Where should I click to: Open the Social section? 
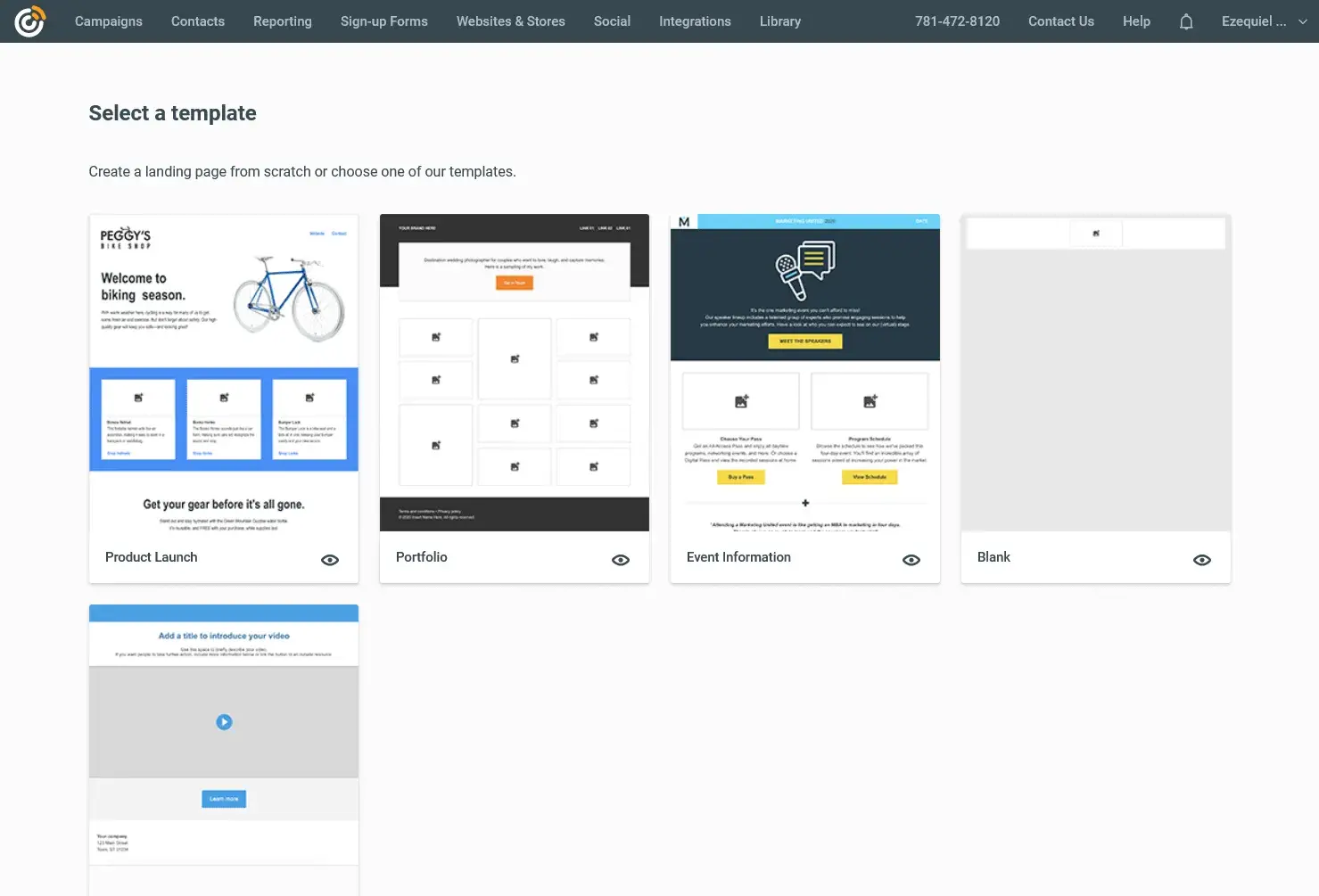[x=612, y=21]
